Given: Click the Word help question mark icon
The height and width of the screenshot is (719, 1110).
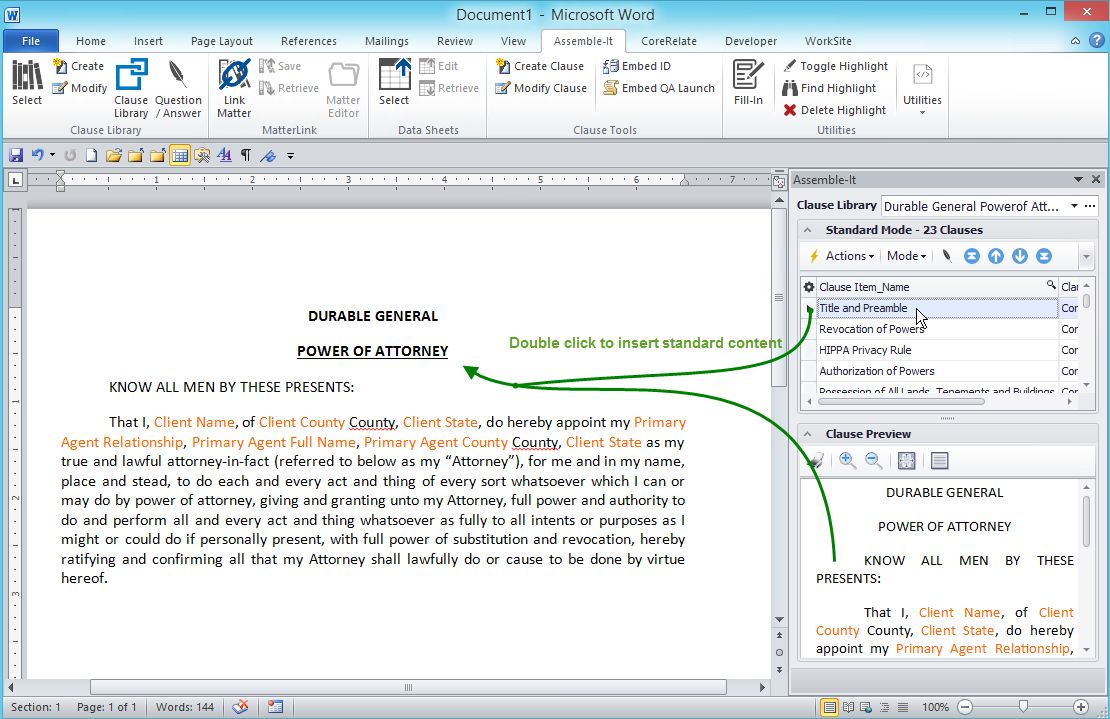Looking at the screenshot, I should [1097, 40].
